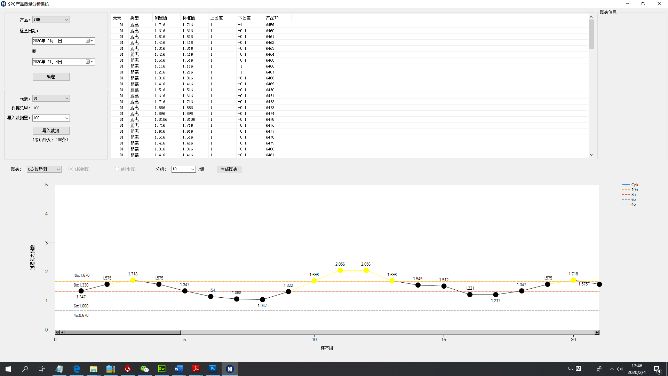Click data table's vertical scrollbar down arrow

coord(591,155)
